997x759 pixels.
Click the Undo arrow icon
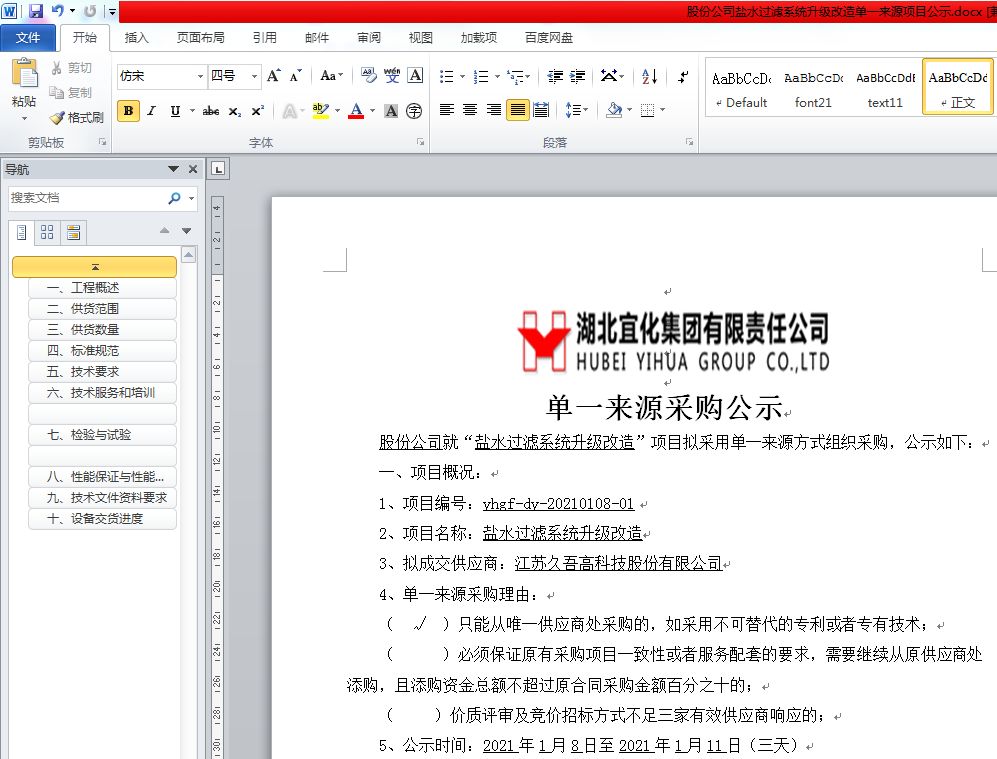click(58, 11)
